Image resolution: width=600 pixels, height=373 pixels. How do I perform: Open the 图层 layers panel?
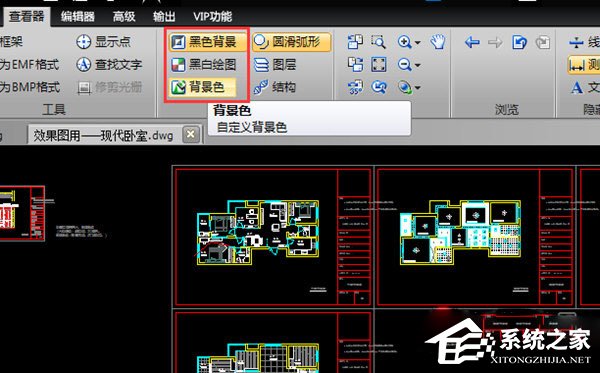(x=275, y=65)
